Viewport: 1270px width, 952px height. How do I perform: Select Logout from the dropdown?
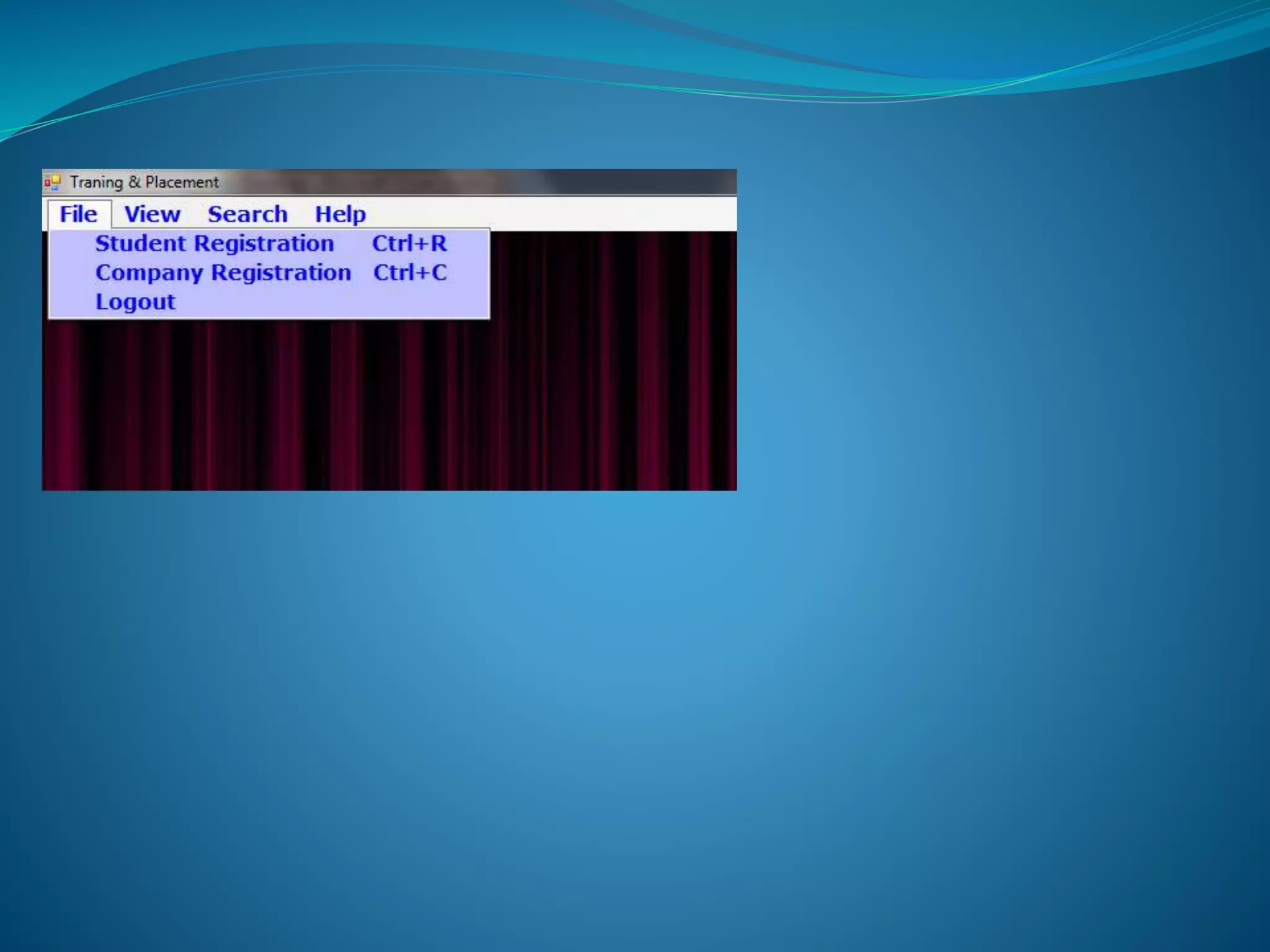click(x=135, y=302)
